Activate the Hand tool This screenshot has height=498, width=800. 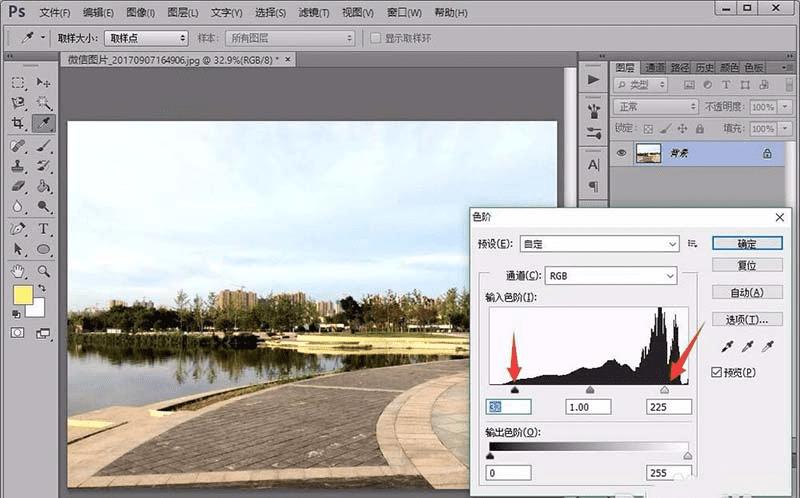(x=18, y=270)
